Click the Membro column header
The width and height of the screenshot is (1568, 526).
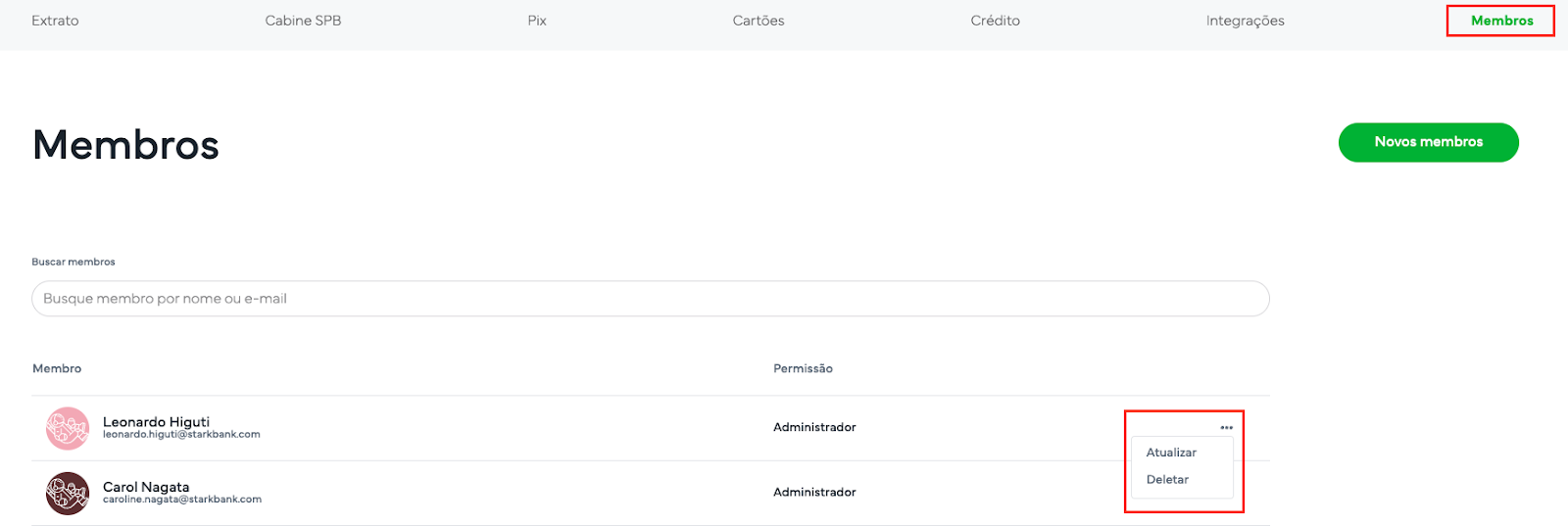(57, 369)
